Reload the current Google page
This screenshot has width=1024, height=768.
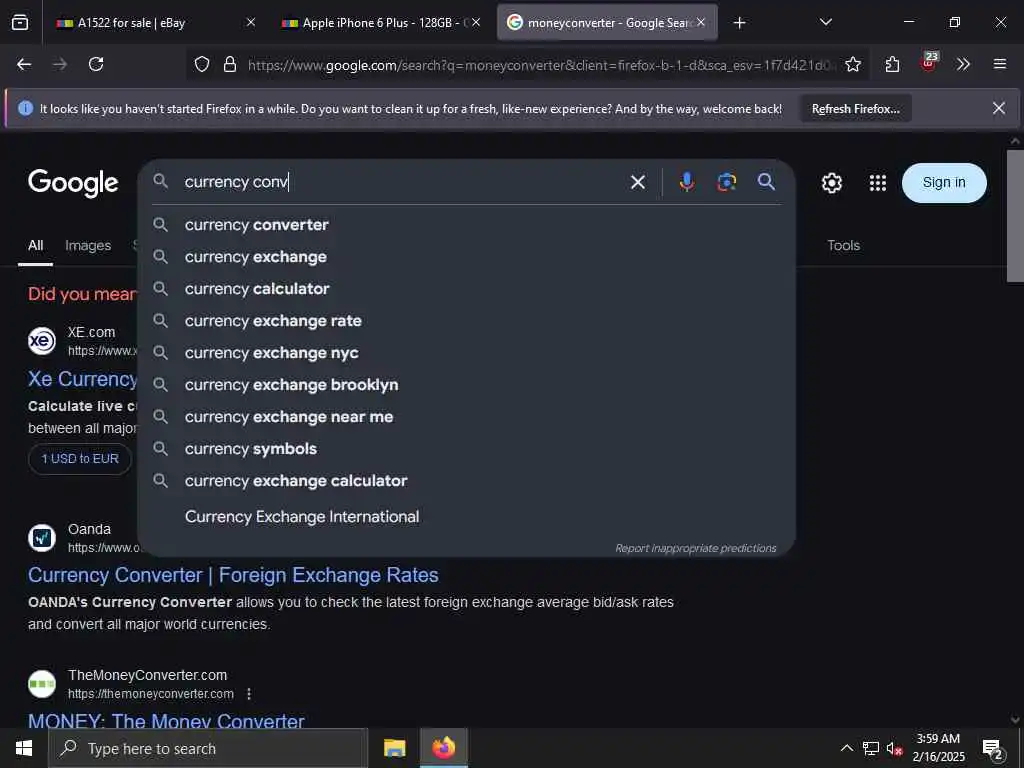click(x=96, y=64)
